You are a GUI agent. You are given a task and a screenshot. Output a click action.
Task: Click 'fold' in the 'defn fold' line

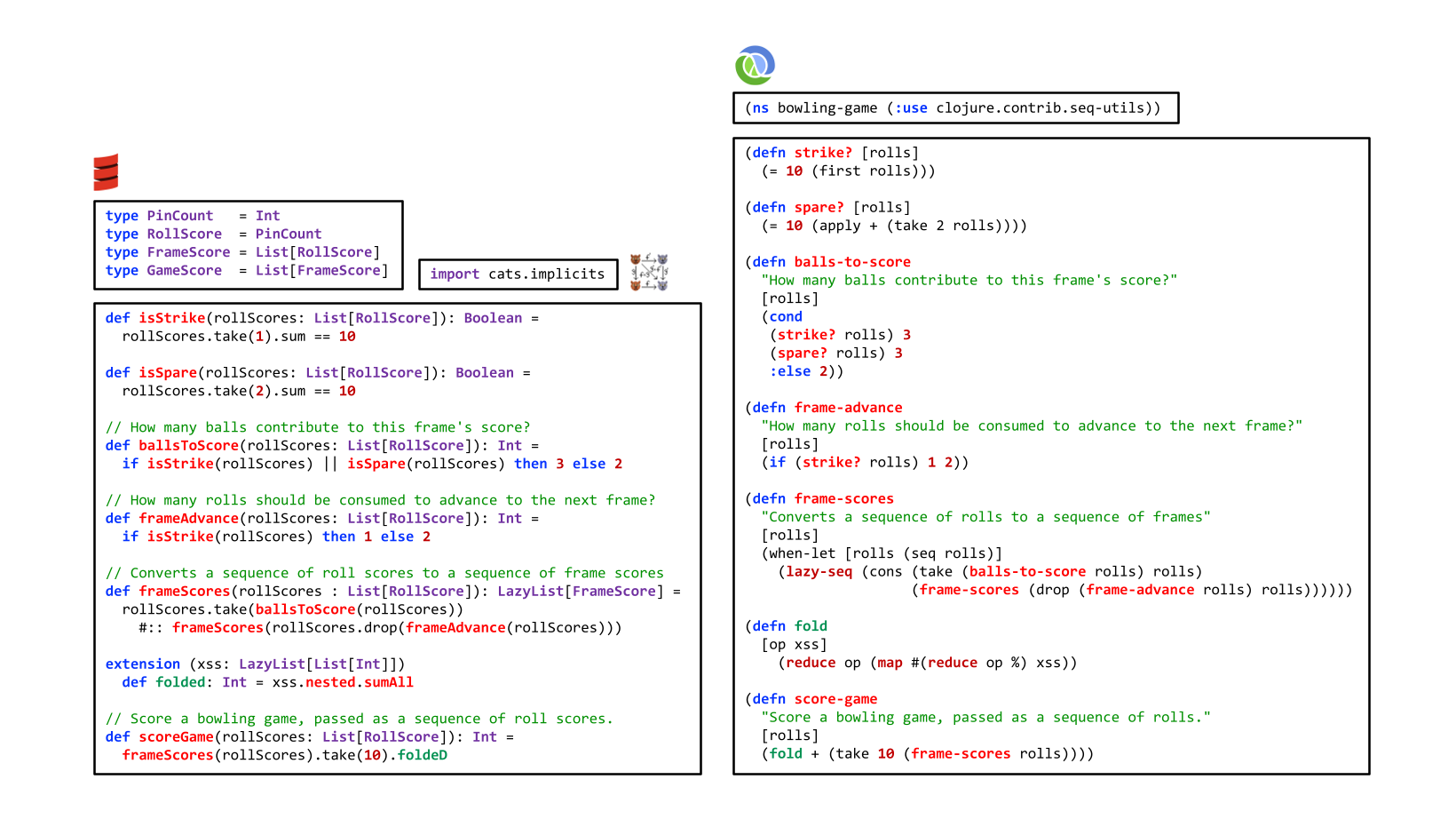pos(811,626)
